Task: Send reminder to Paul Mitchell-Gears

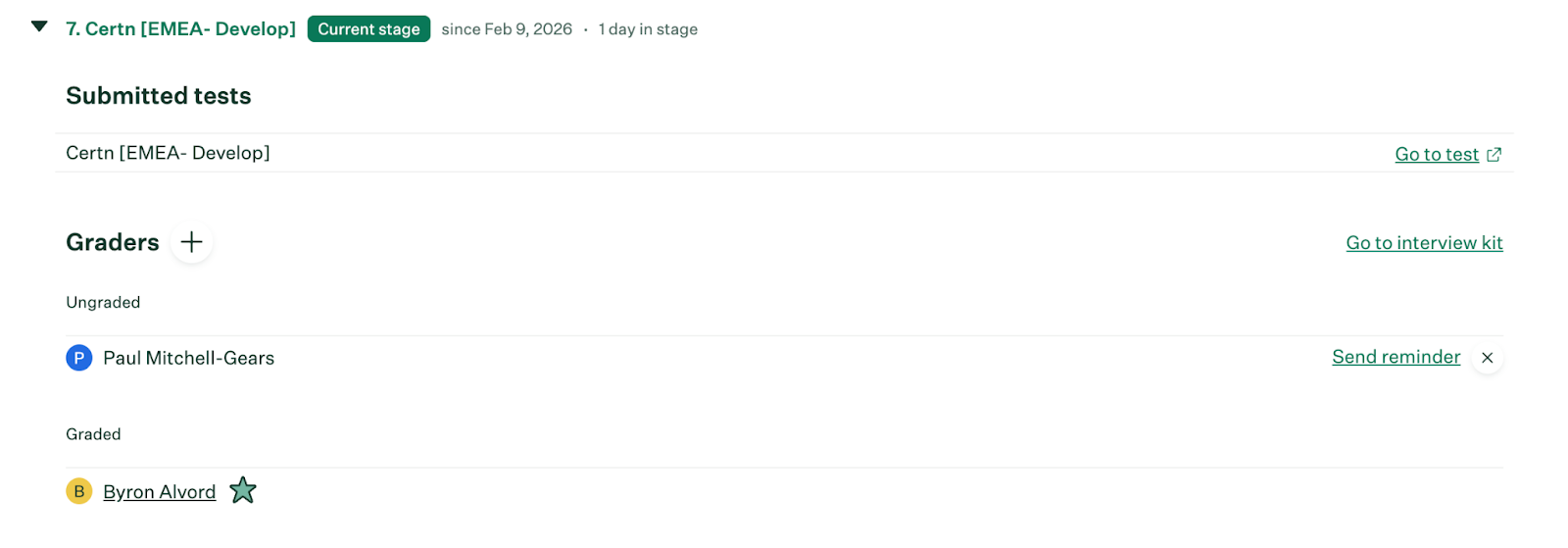Action: point(1396,357)
